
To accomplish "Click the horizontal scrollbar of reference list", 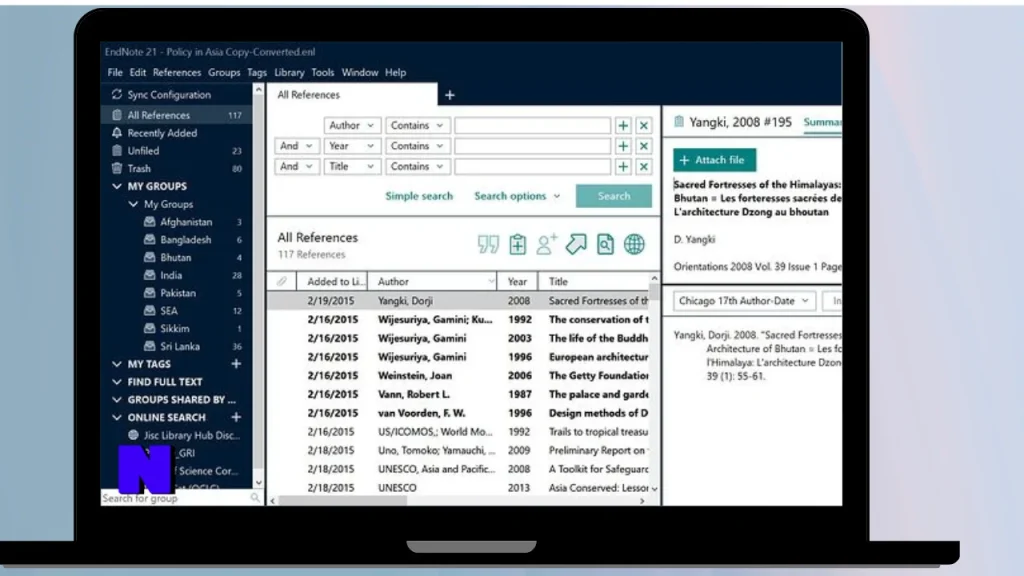I will pos(342,501).
